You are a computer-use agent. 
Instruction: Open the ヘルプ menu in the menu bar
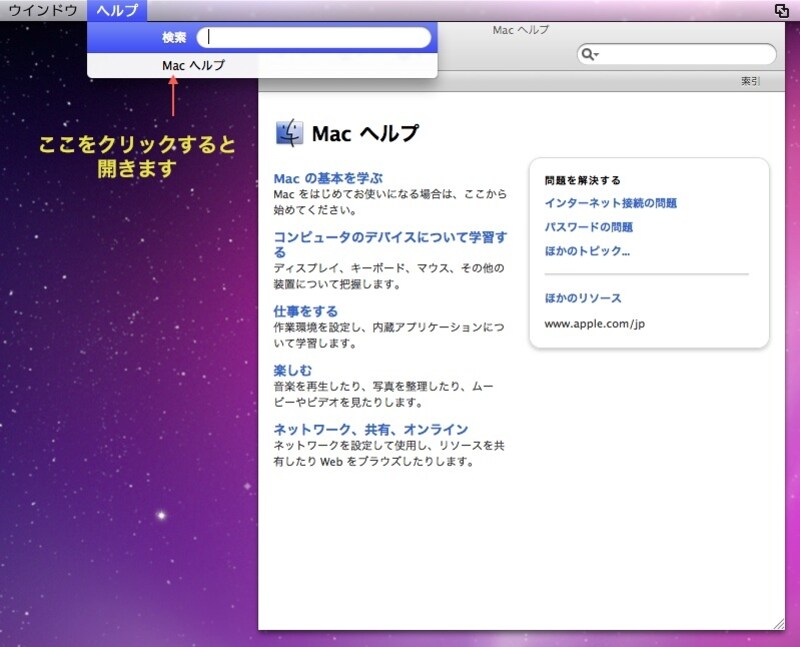[x=118, y=8]
